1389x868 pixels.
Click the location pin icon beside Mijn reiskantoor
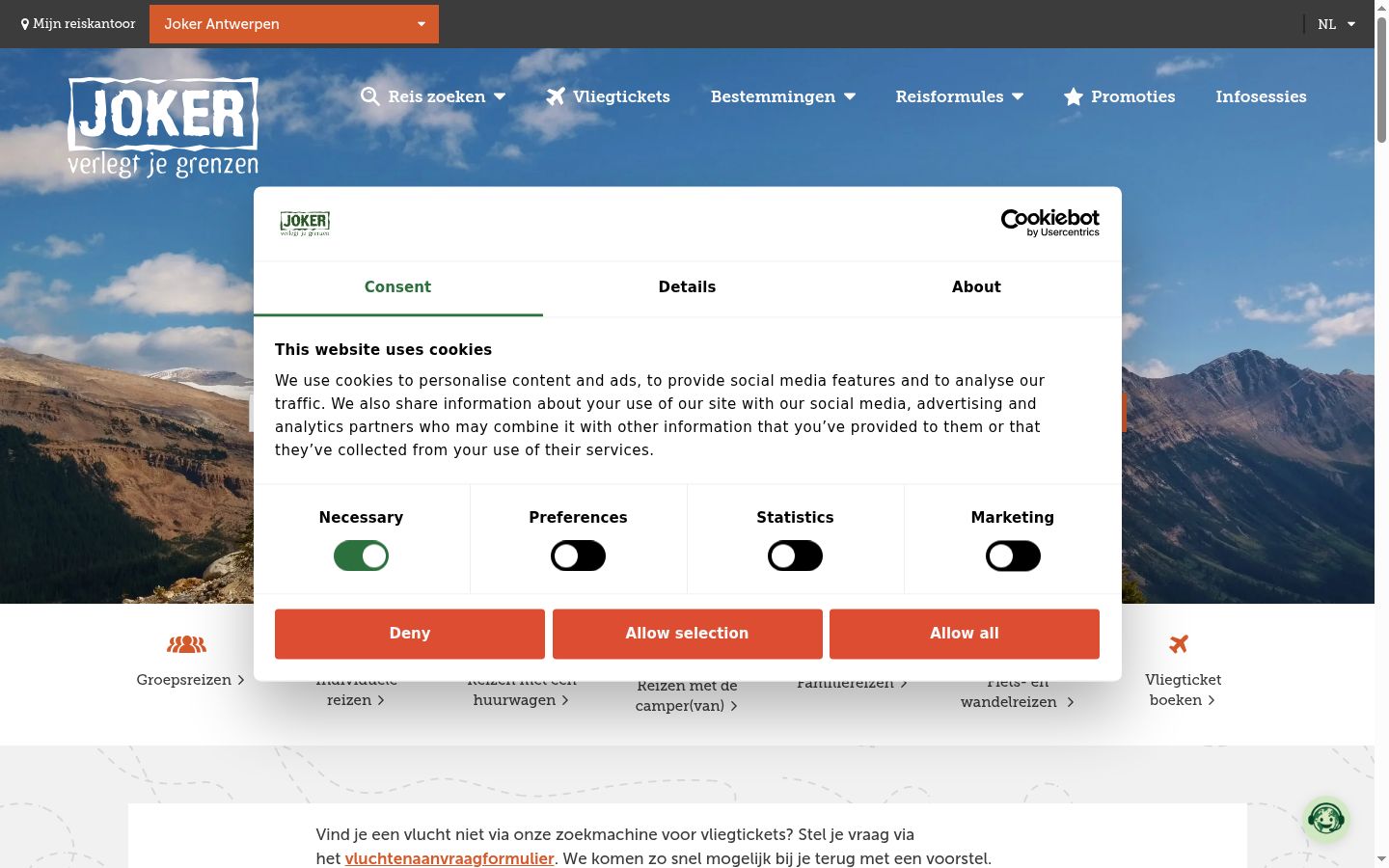[x=25, y=24]
